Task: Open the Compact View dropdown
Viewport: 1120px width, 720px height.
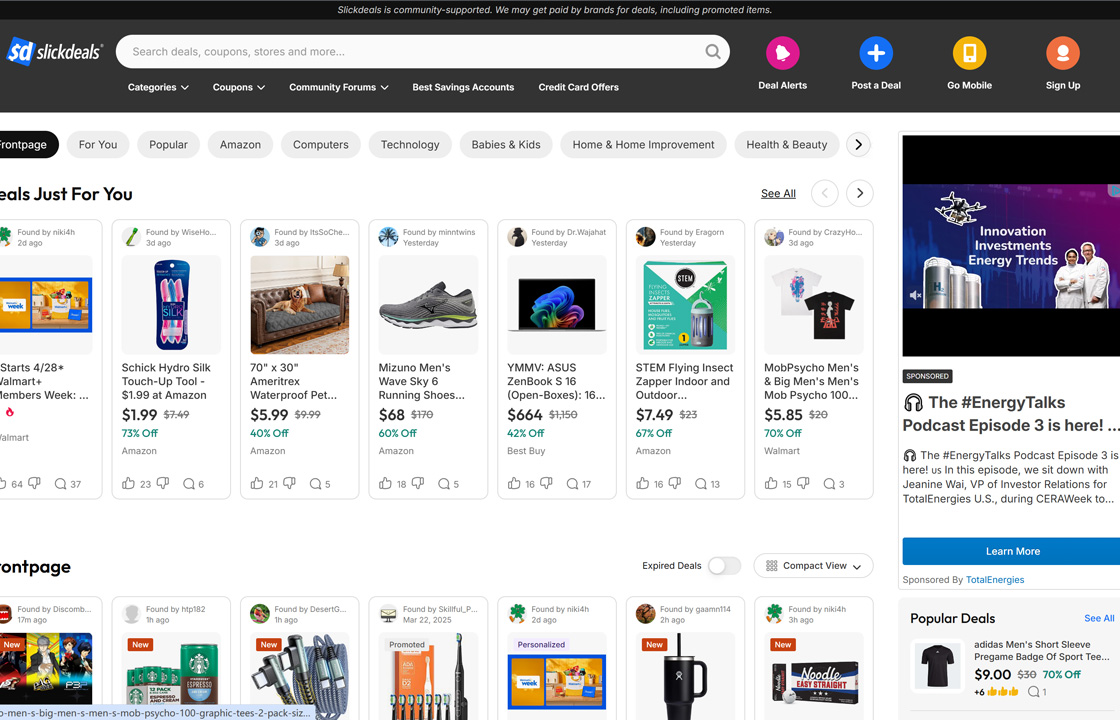Action: coord(814,566)
